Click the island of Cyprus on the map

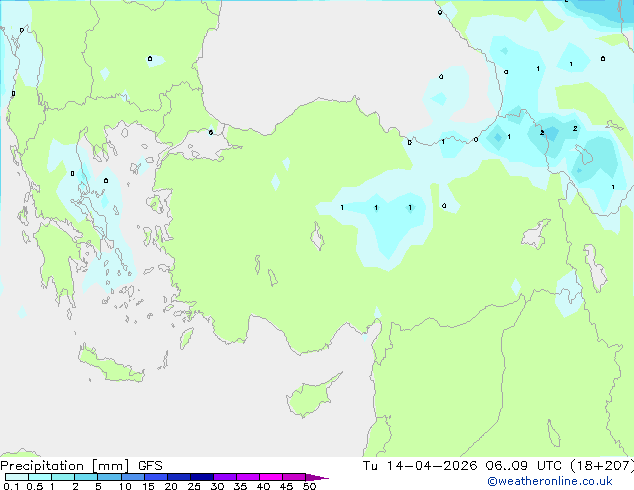tap(311, 397)
